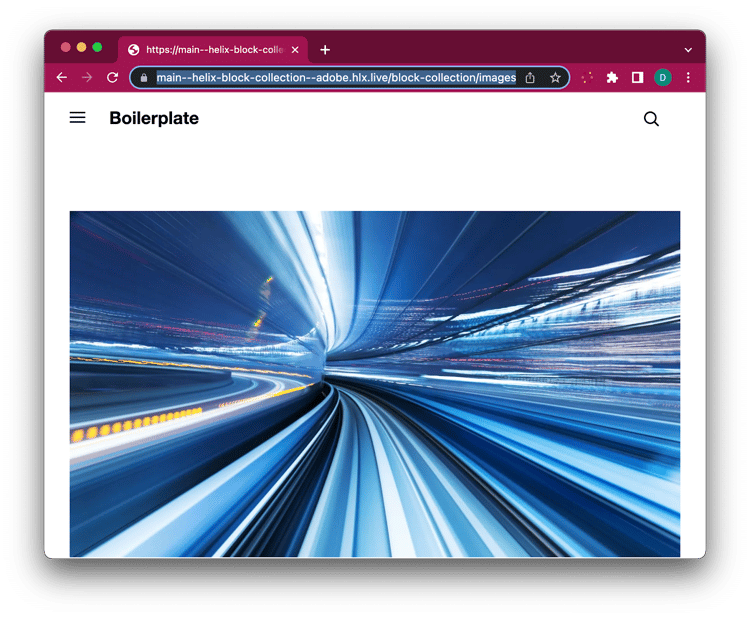Reload the current page
The image size is (750, 617).
pos(112,78)
